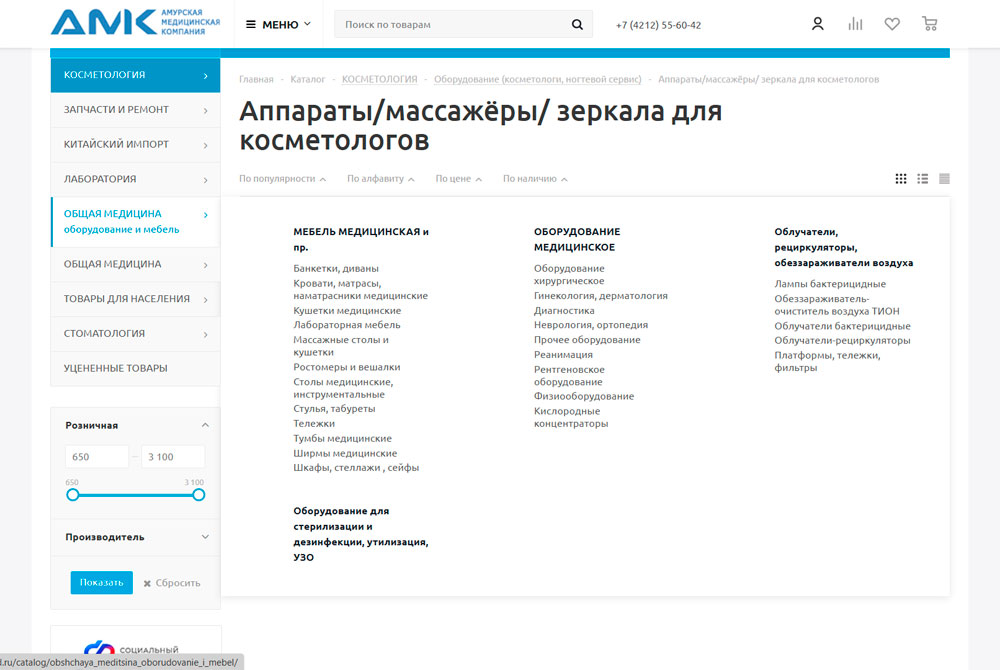Open Физиооборудование link

(x=584, y=396)
